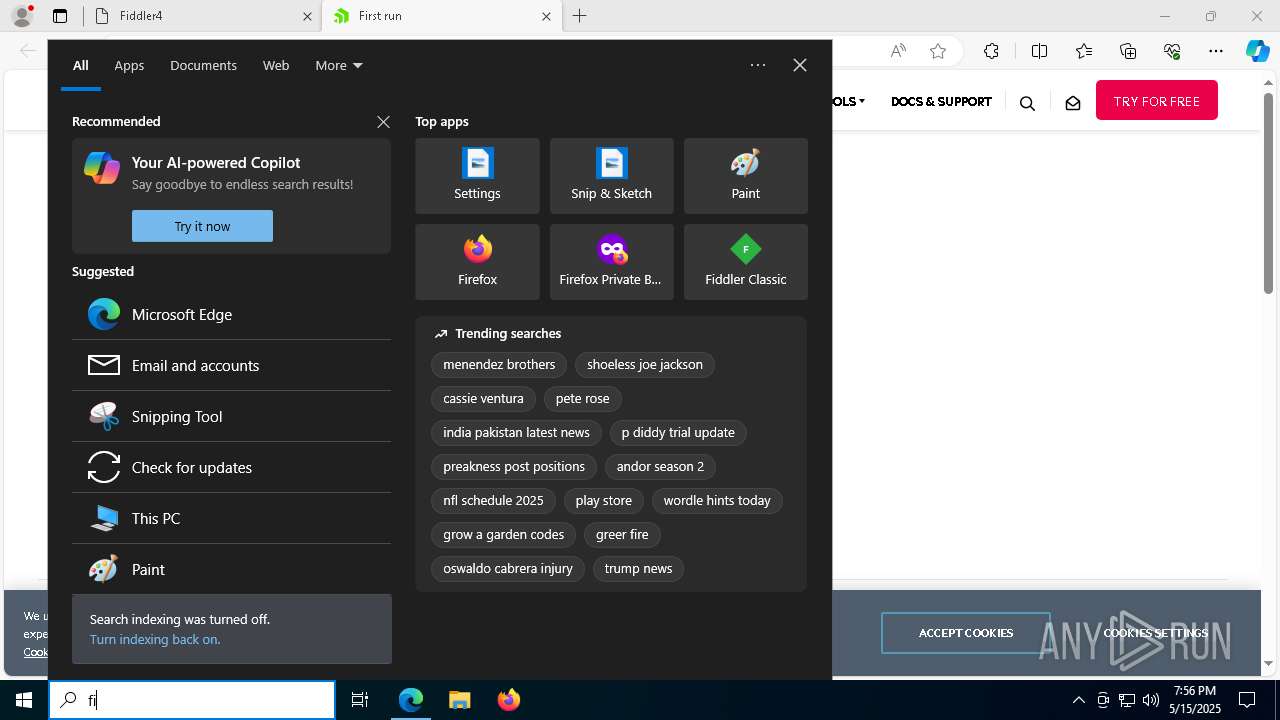Screen dimensions: 1280x720
Task: Open a new browser tab
Action: 580,16
